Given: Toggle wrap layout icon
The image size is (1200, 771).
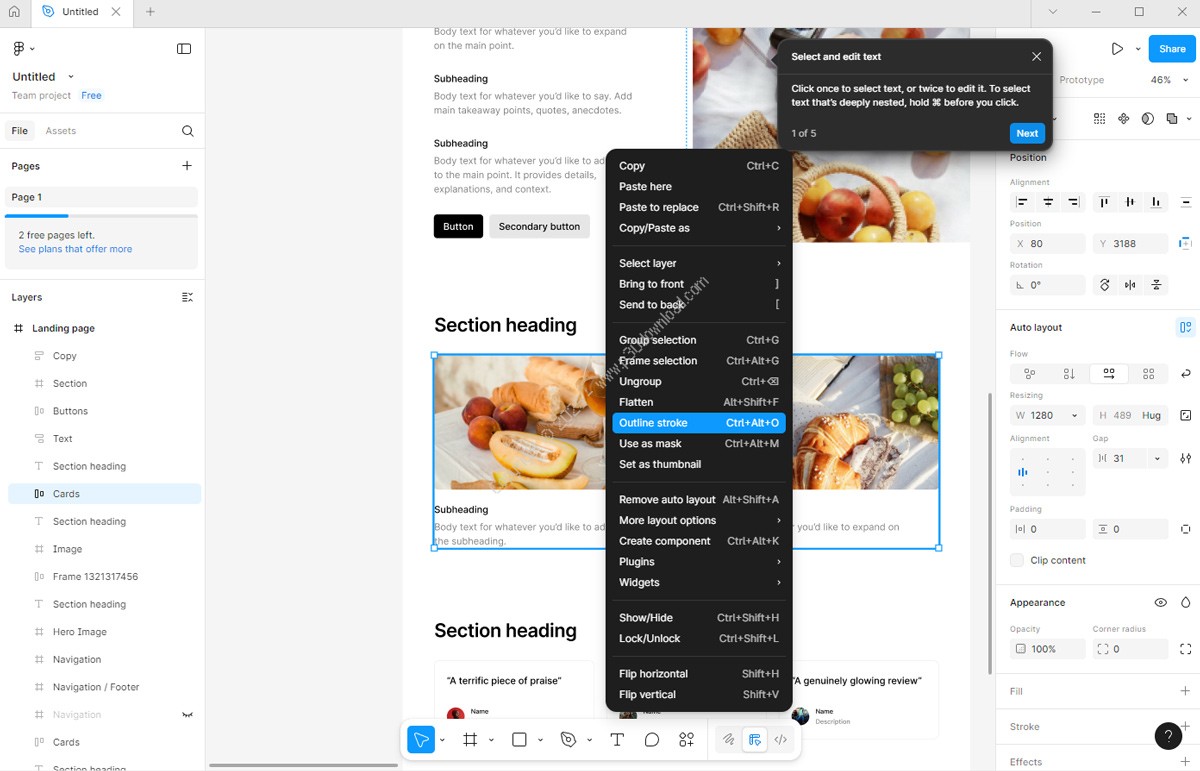Looking at the screenshot, I should tap(1185, 374).
